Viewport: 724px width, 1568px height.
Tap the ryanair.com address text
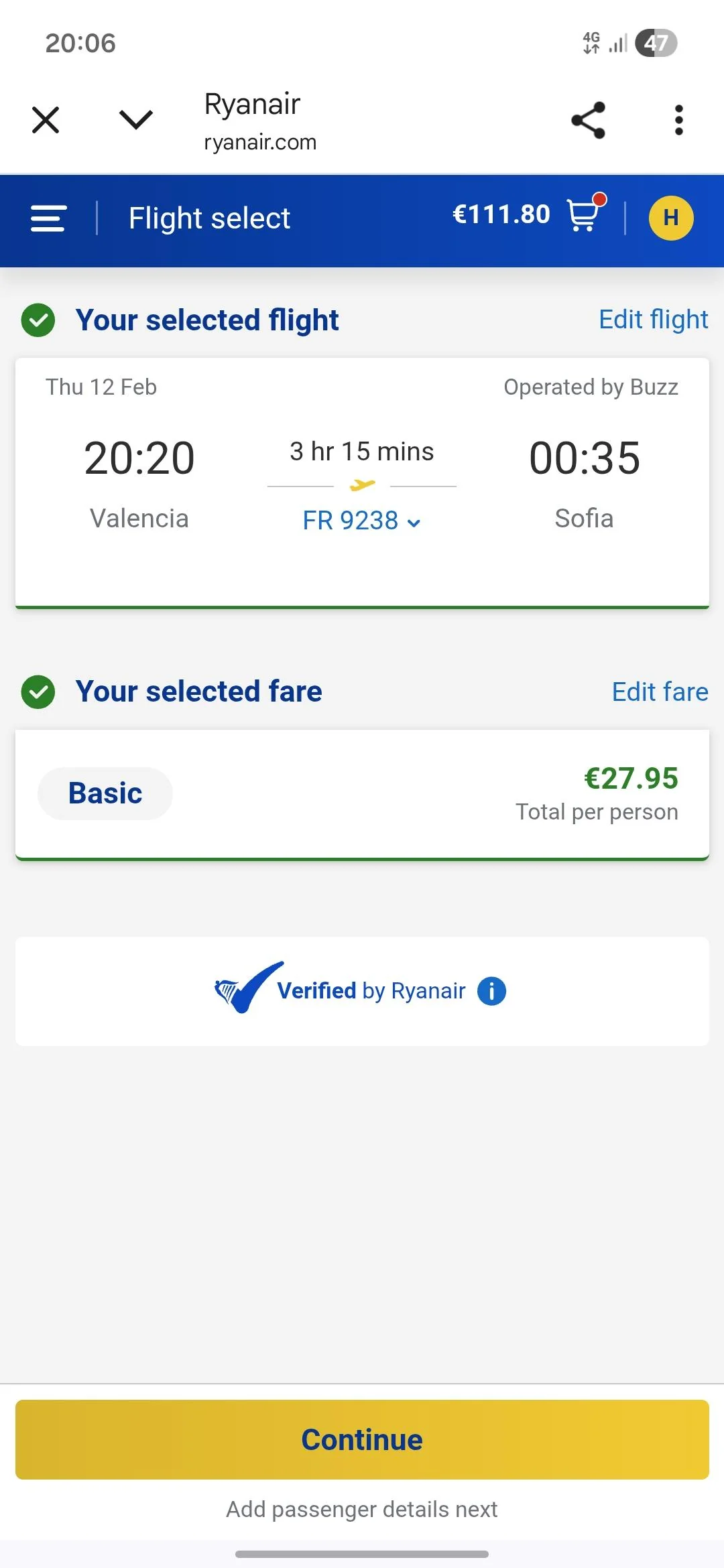(260, 142)
